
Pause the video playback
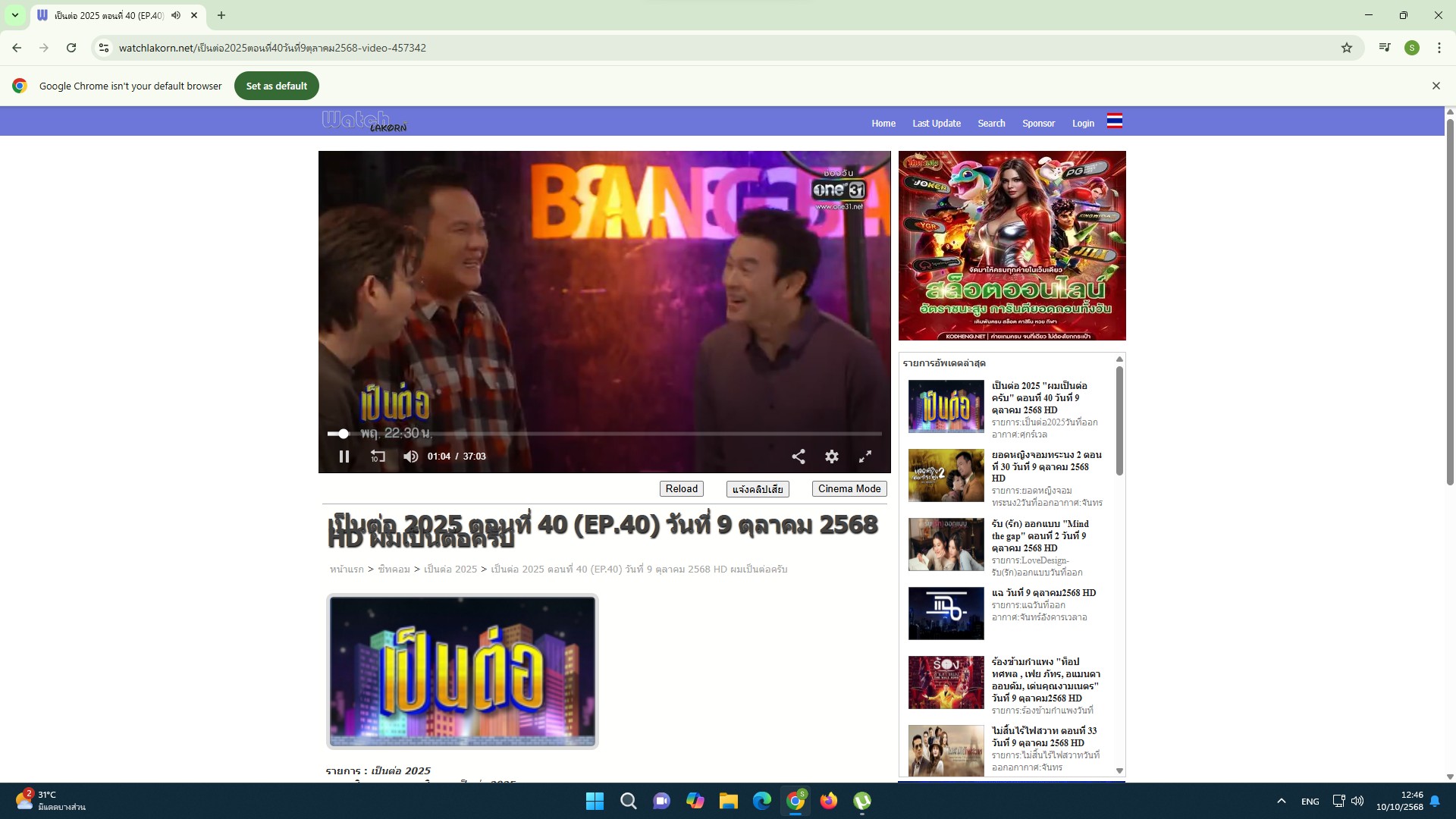pos(344,457)
